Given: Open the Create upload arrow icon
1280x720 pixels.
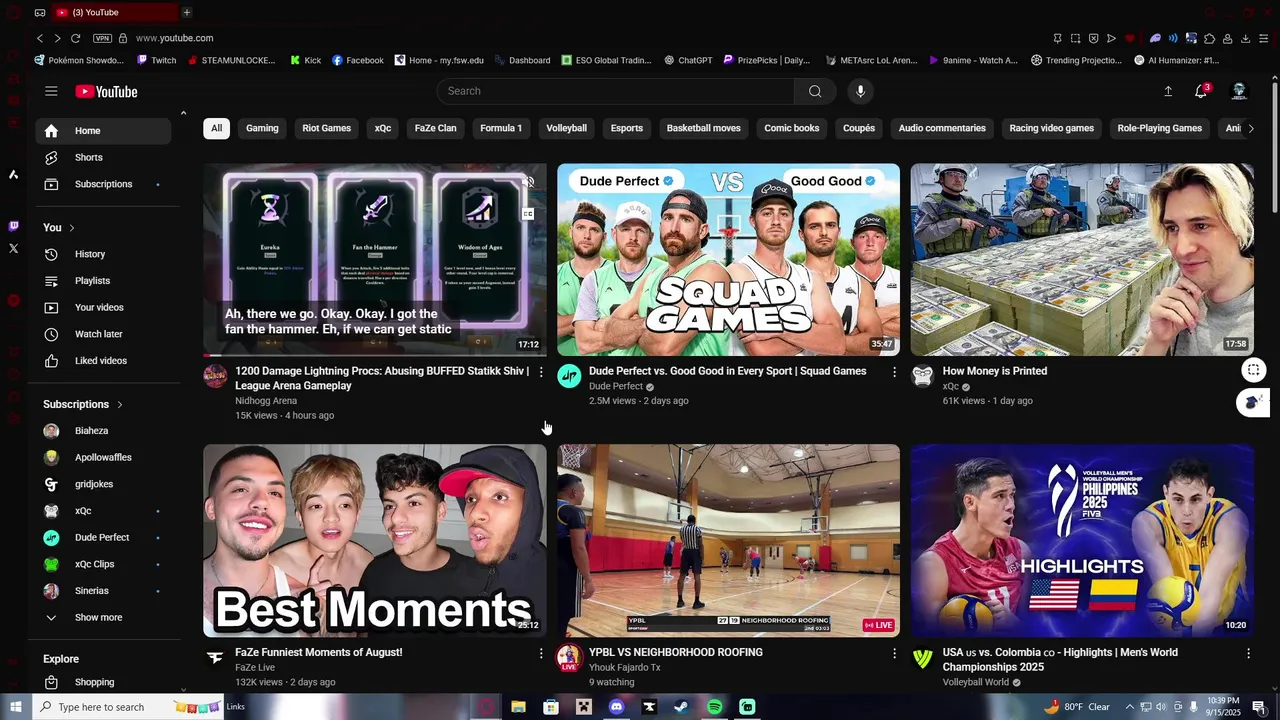Looking at the screenshot, I should pos(1168,91).
